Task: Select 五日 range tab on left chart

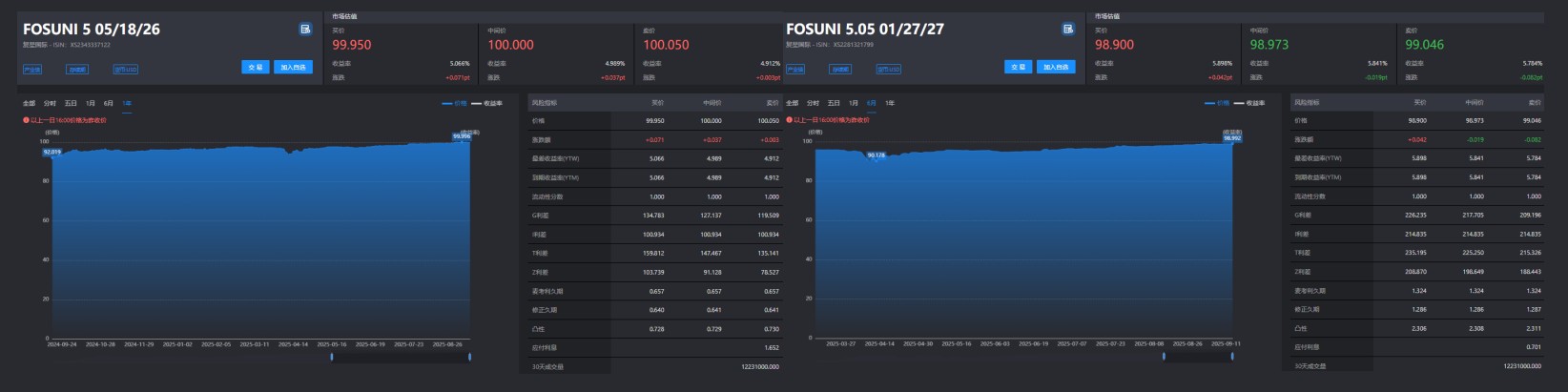Action: click(71, 103)
